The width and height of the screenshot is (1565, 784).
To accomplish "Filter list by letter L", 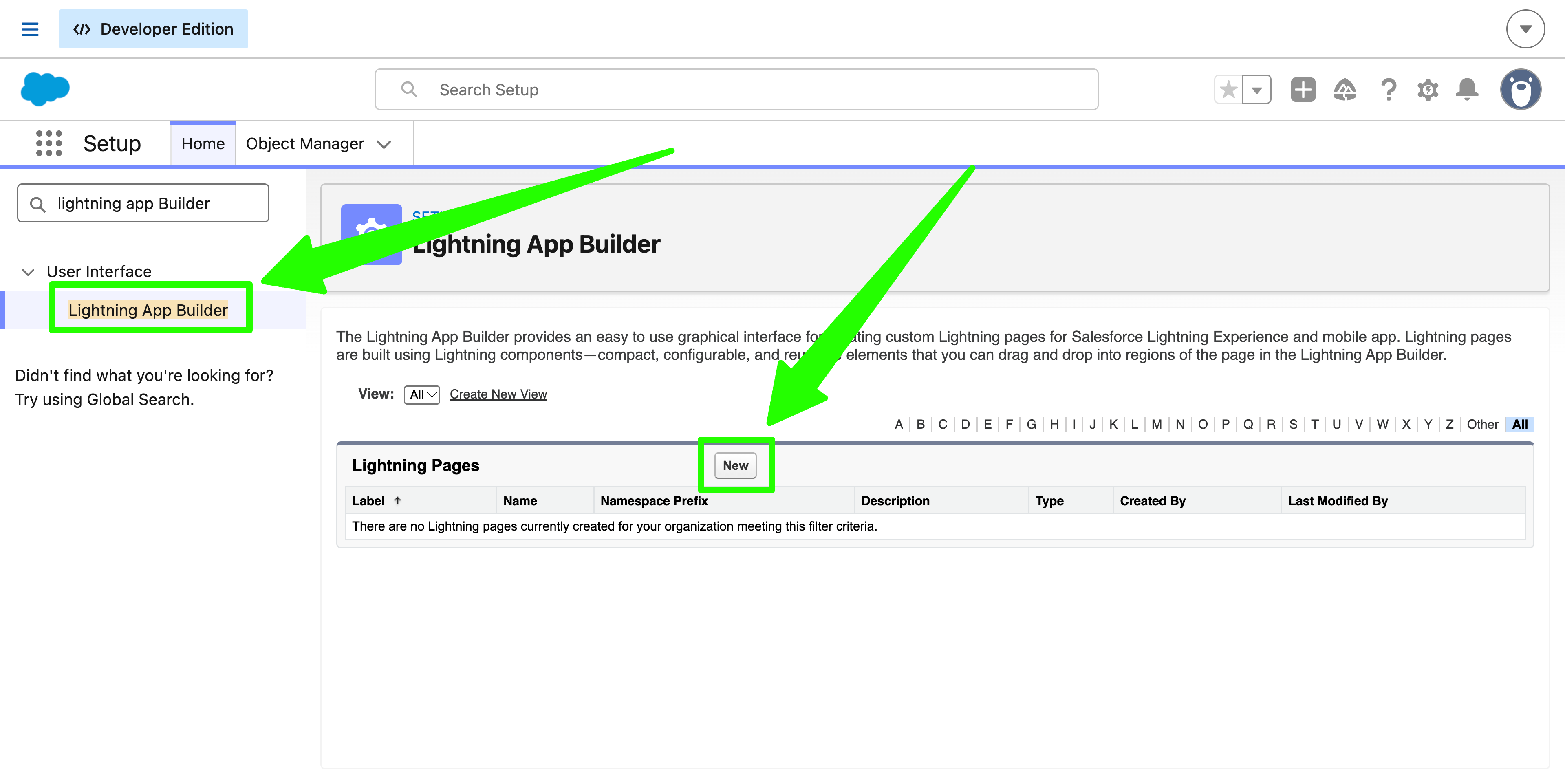I will pyautogui.click(x=1134, y=424).
